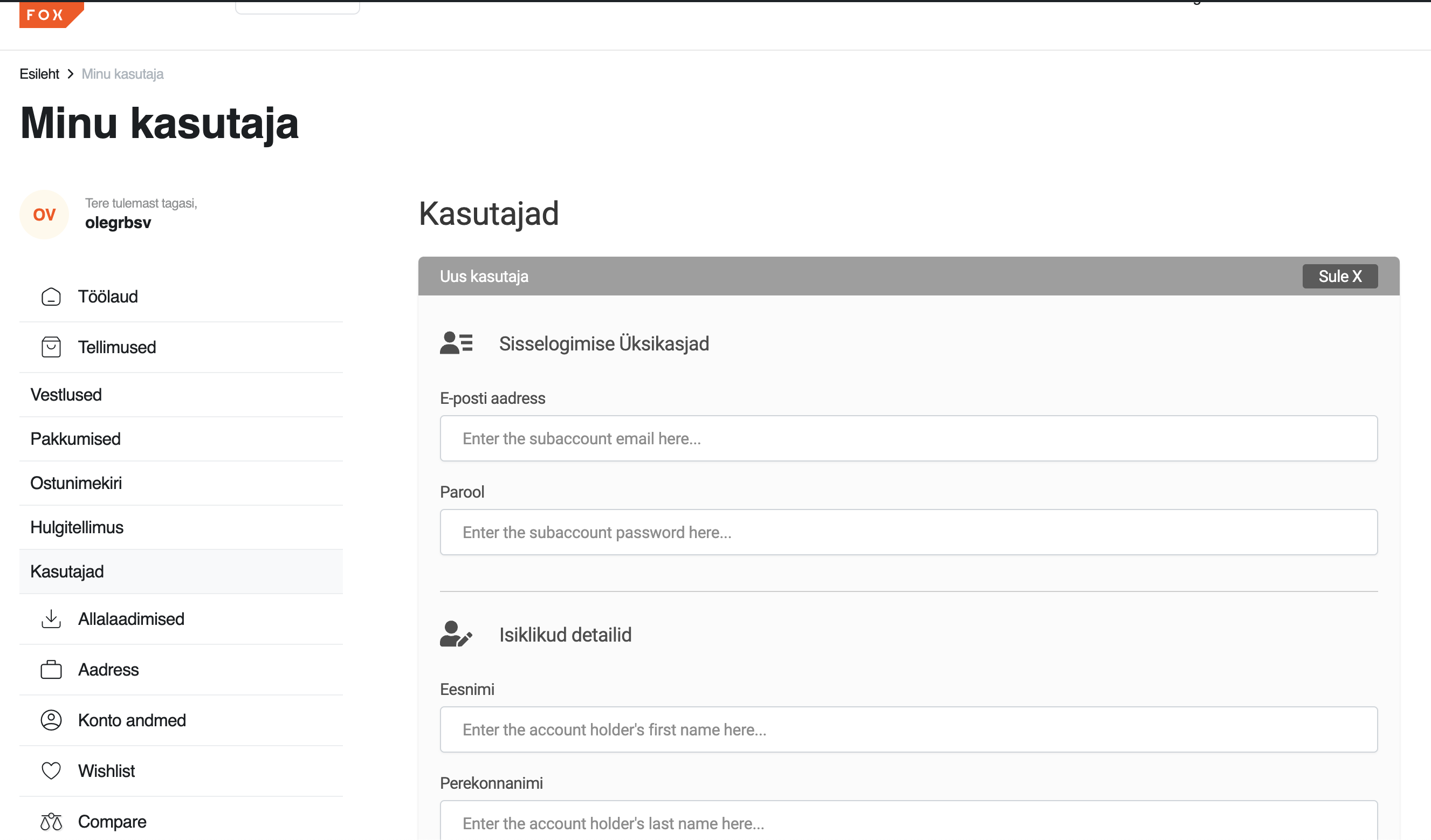Click the username olegrbsv
The image size is (1431, 840).
(x=118, y=223)
